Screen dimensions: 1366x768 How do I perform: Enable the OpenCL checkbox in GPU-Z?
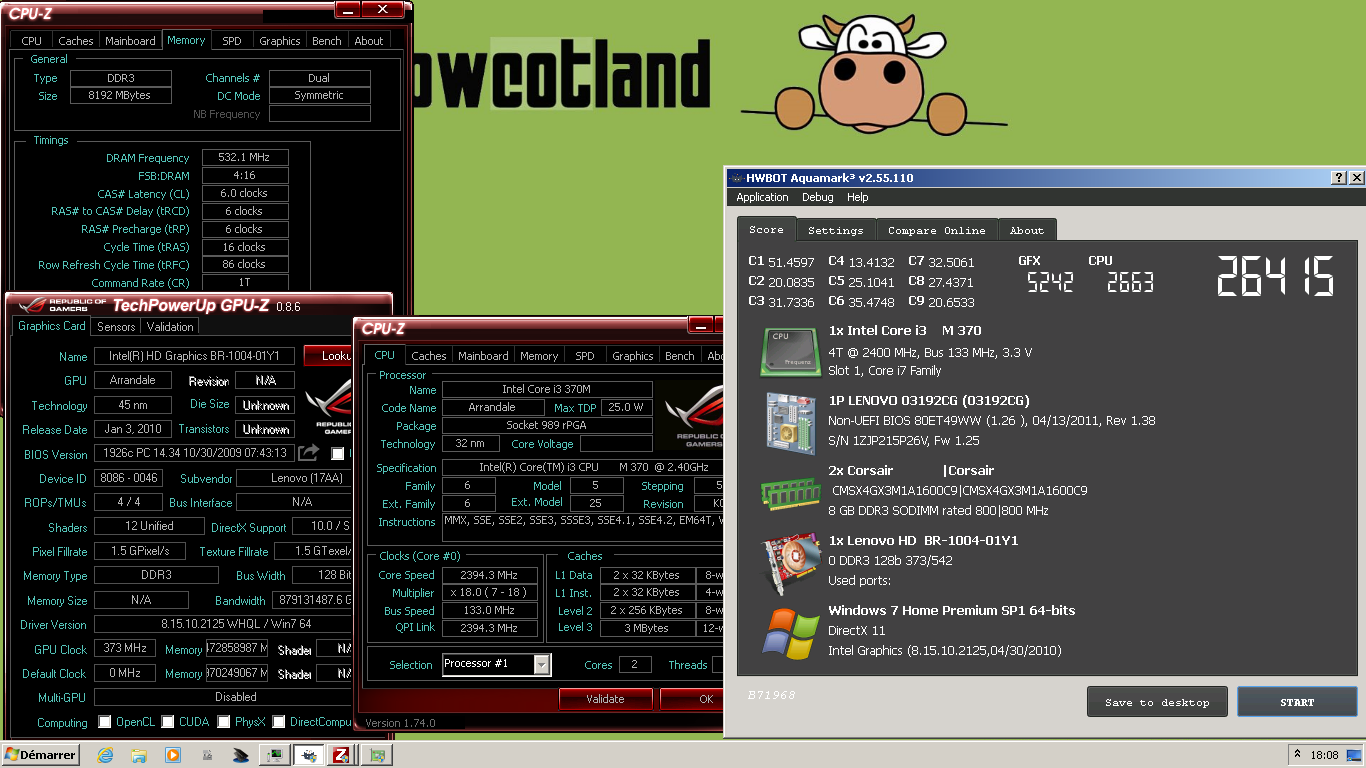pos(105,722)
